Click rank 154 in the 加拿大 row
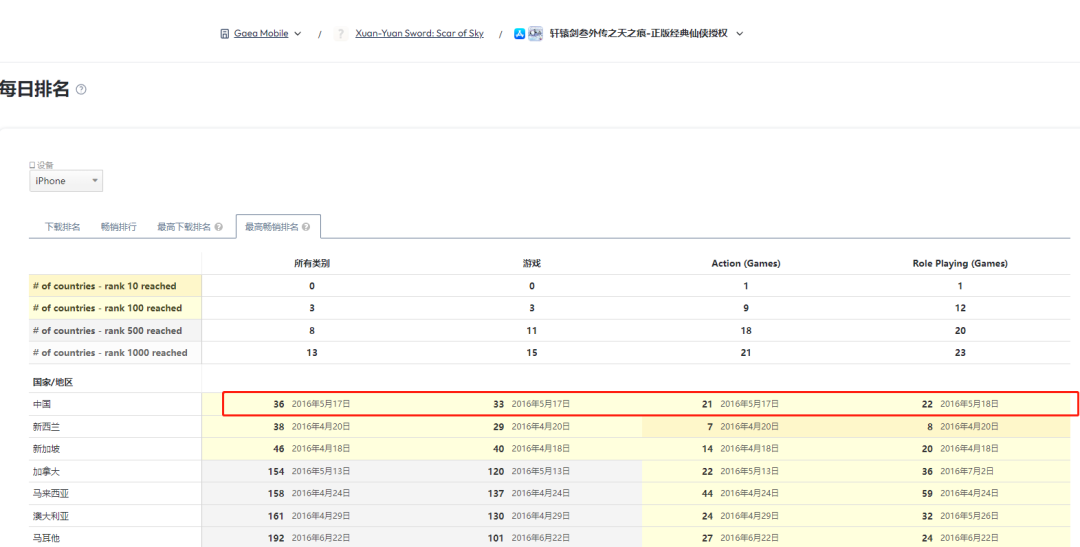 276,471
